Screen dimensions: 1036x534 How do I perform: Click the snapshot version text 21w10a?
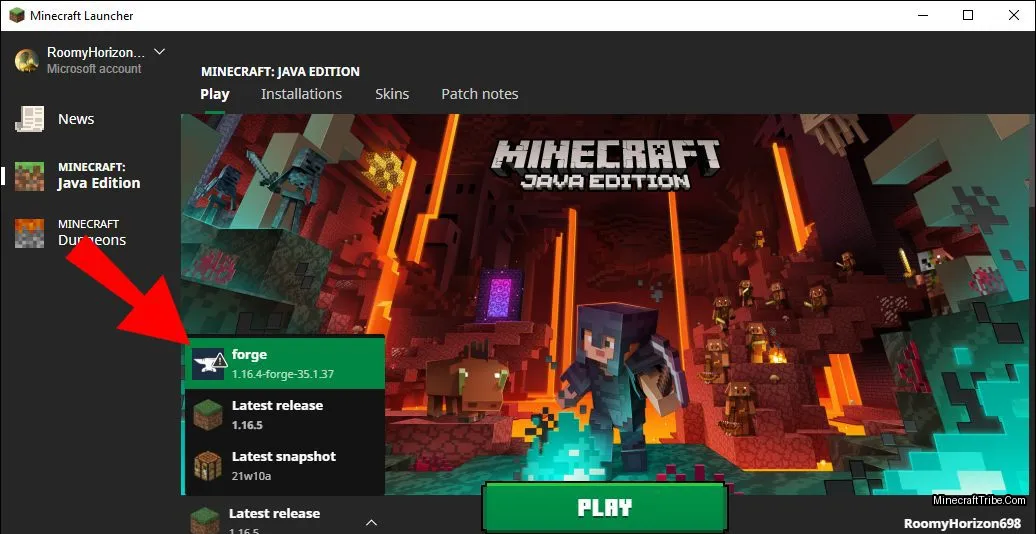(x=251, y=476)
